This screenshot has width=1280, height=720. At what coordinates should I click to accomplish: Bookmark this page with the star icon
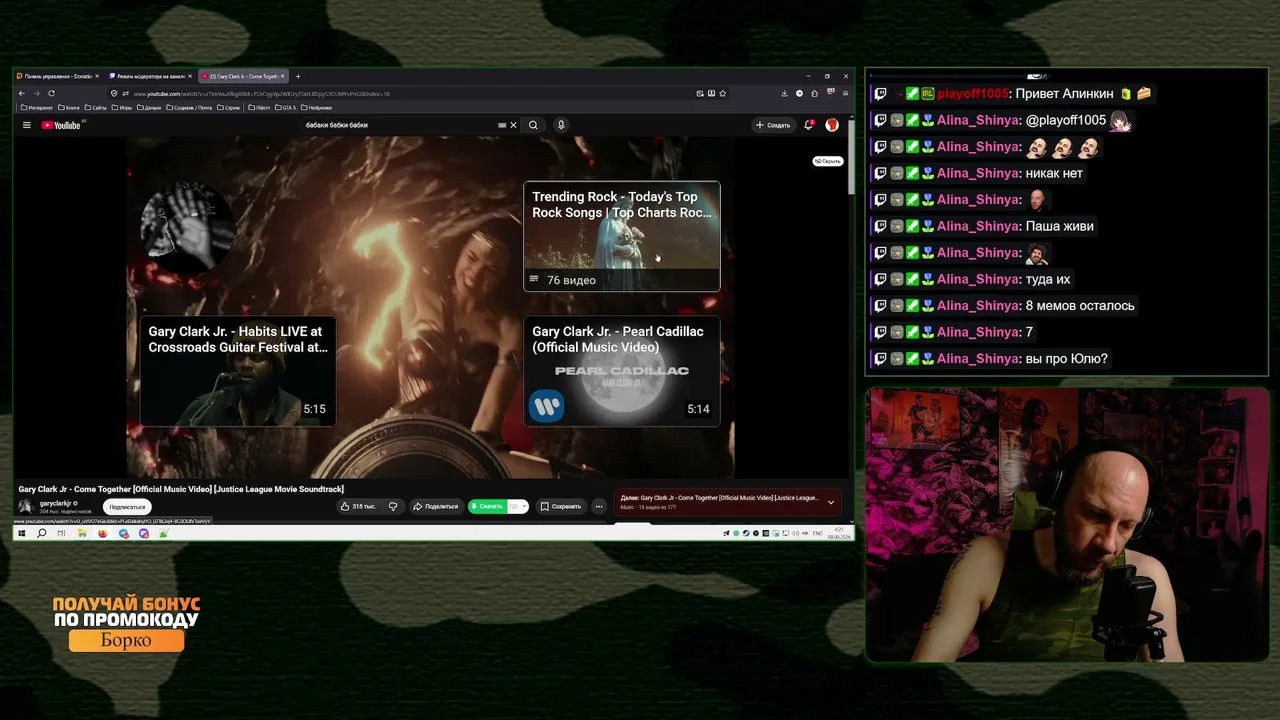pyautogui.click(x=723, y=93)
